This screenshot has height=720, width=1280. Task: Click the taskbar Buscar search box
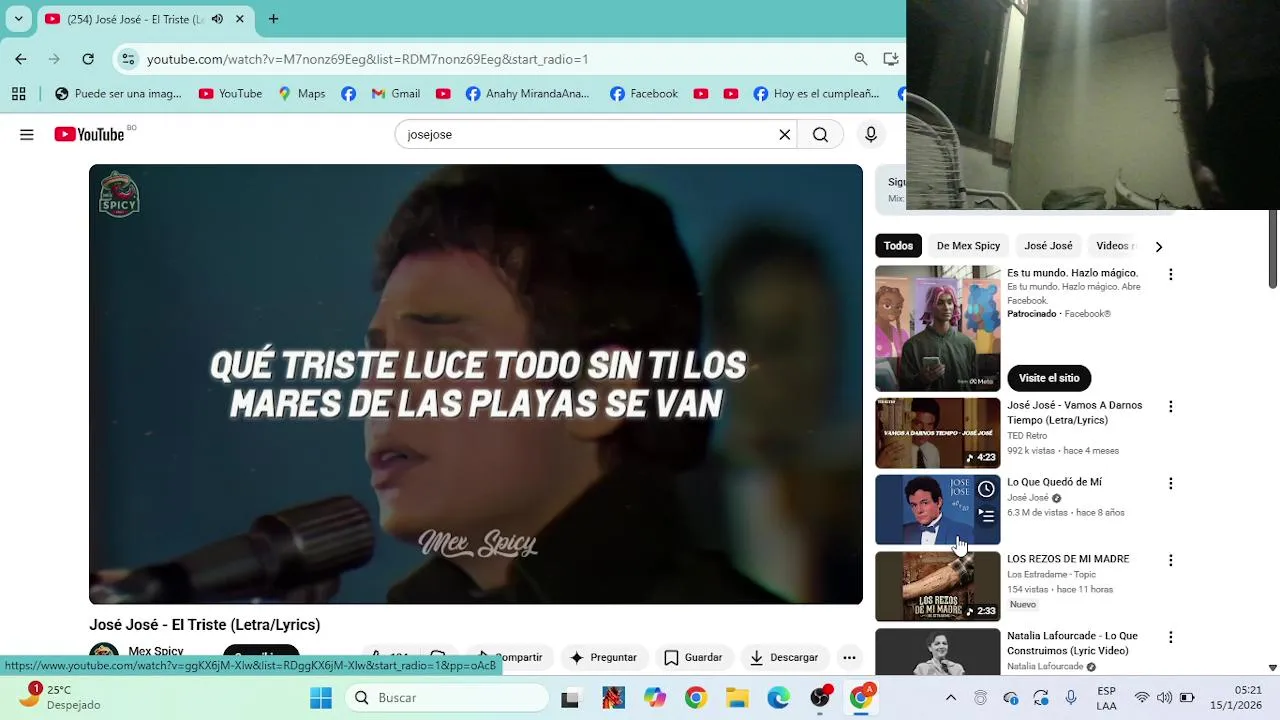(447, 698)
